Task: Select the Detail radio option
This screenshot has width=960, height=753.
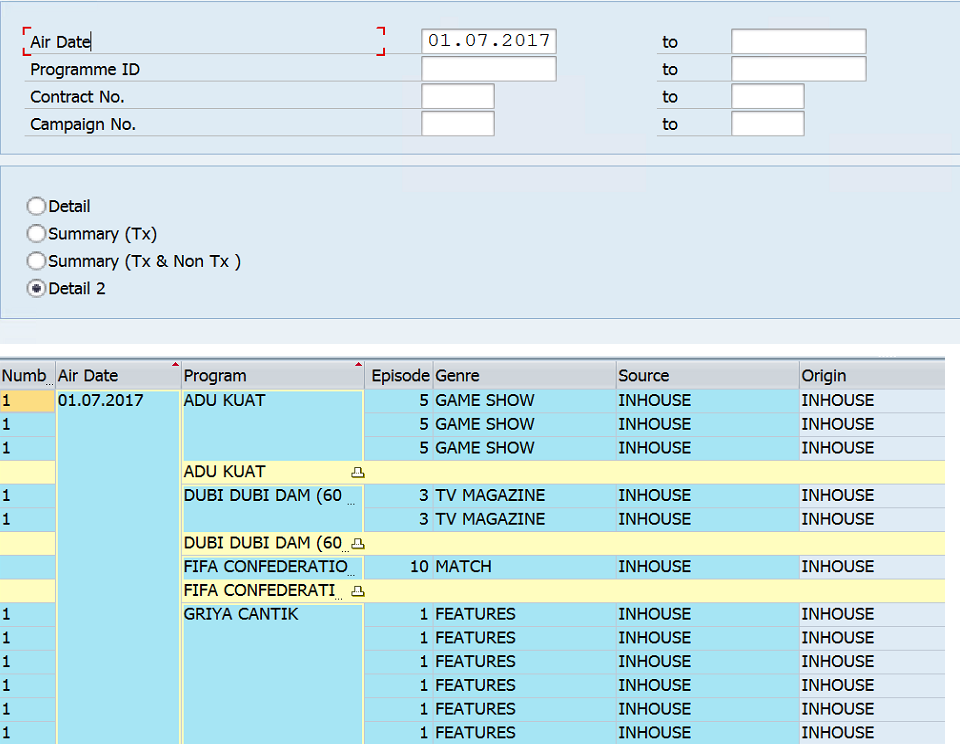Action: coord(36,206)
